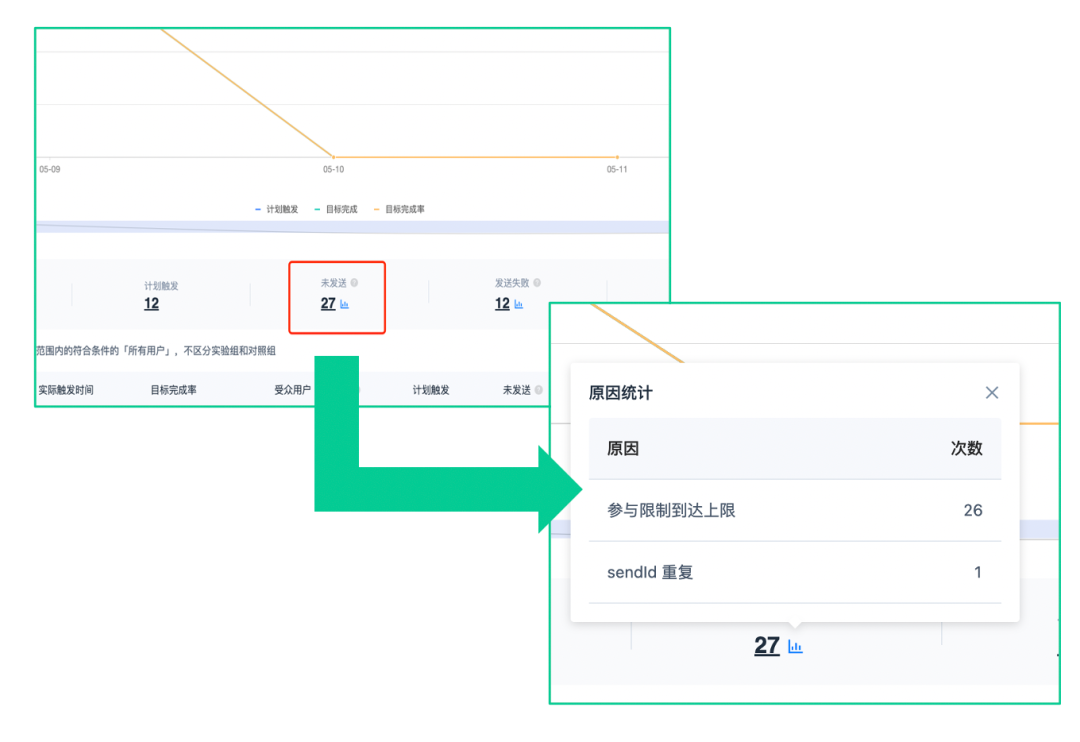Click note text 不区分实验组和对照组
The image size is (1080, 742).
pyautogui.click(x=229, y=351)
